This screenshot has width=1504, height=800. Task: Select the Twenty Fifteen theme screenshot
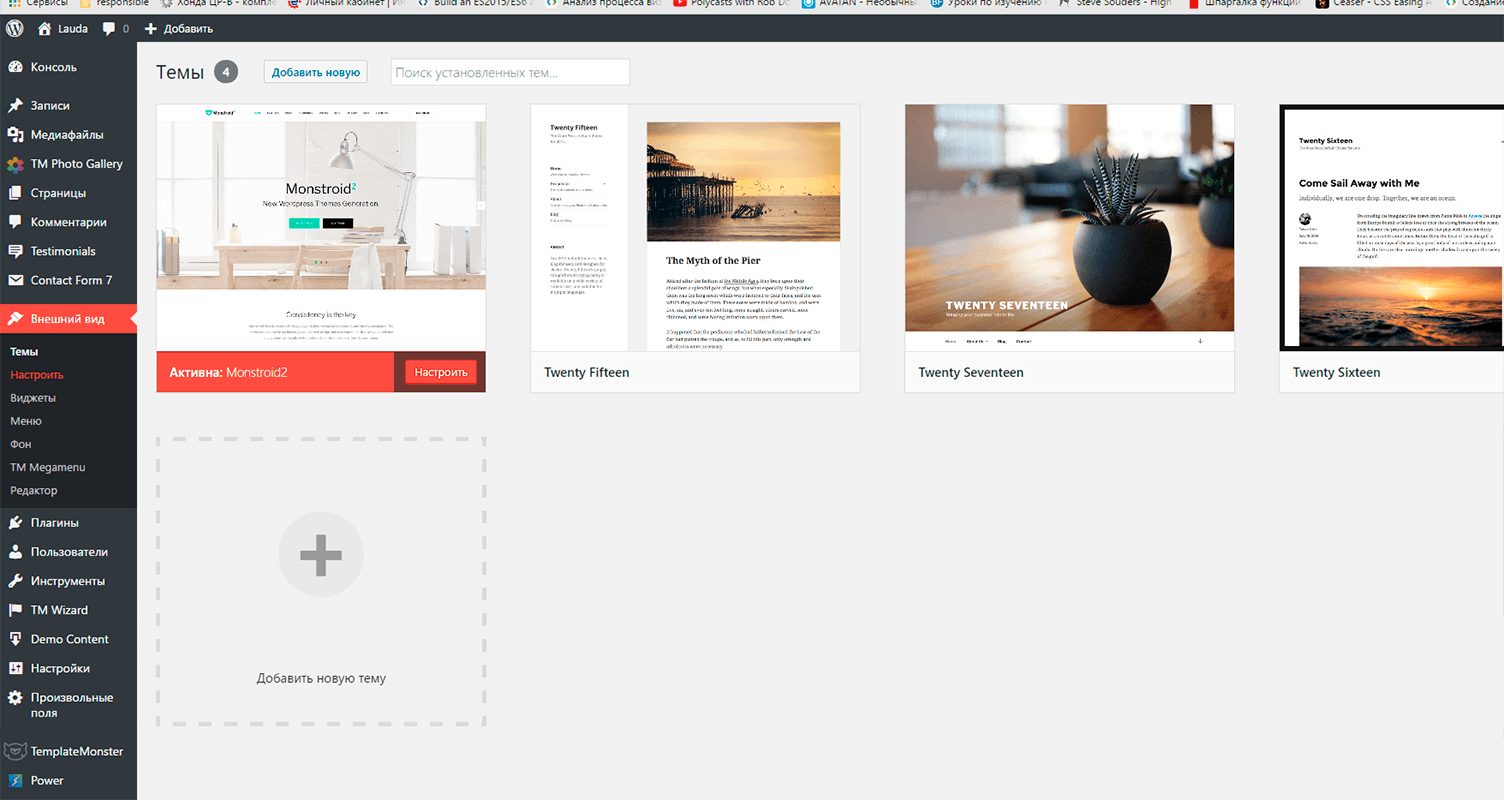(x=695, y=227)
